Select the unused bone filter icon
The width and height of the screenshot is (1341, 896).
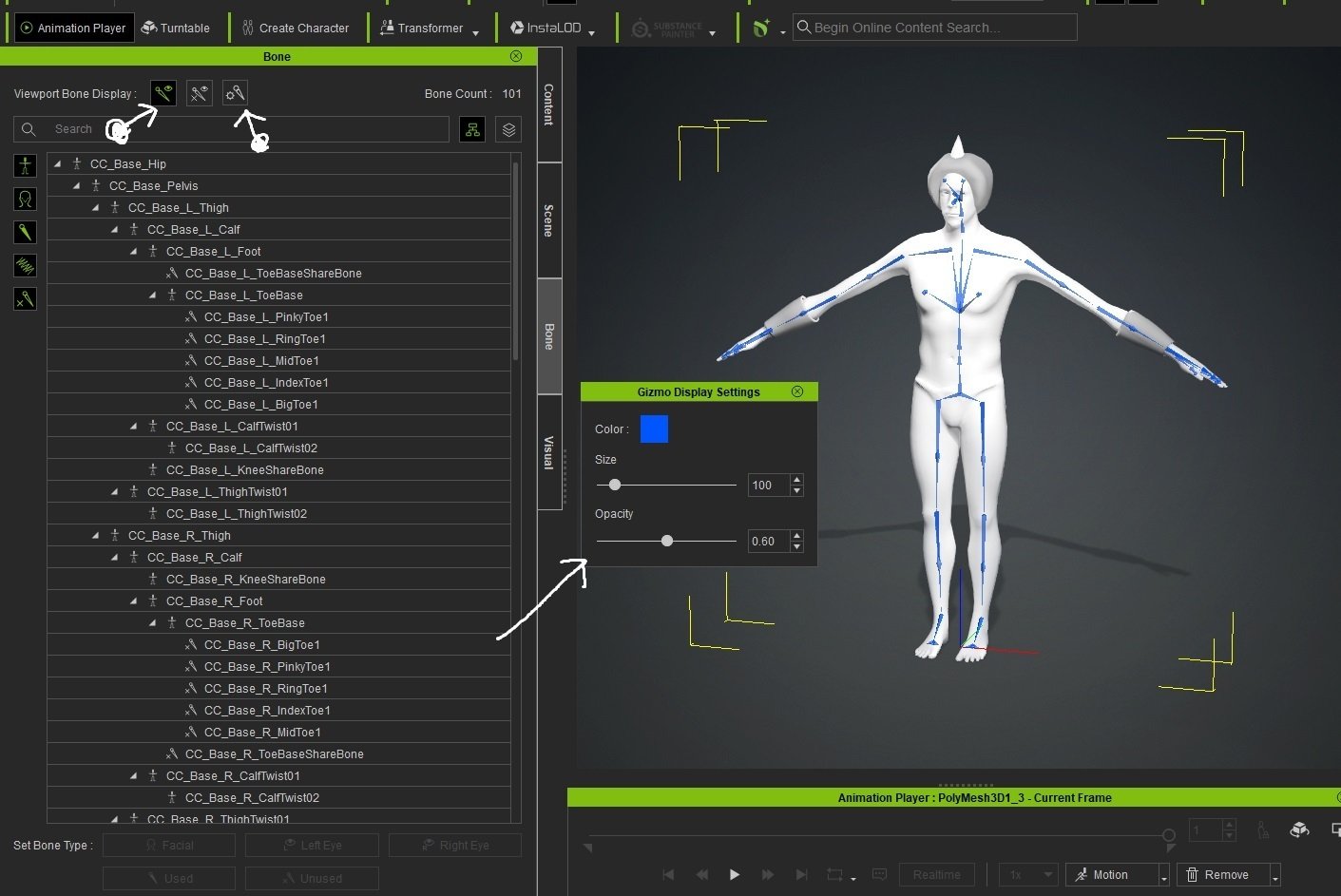tap(26, 298)
